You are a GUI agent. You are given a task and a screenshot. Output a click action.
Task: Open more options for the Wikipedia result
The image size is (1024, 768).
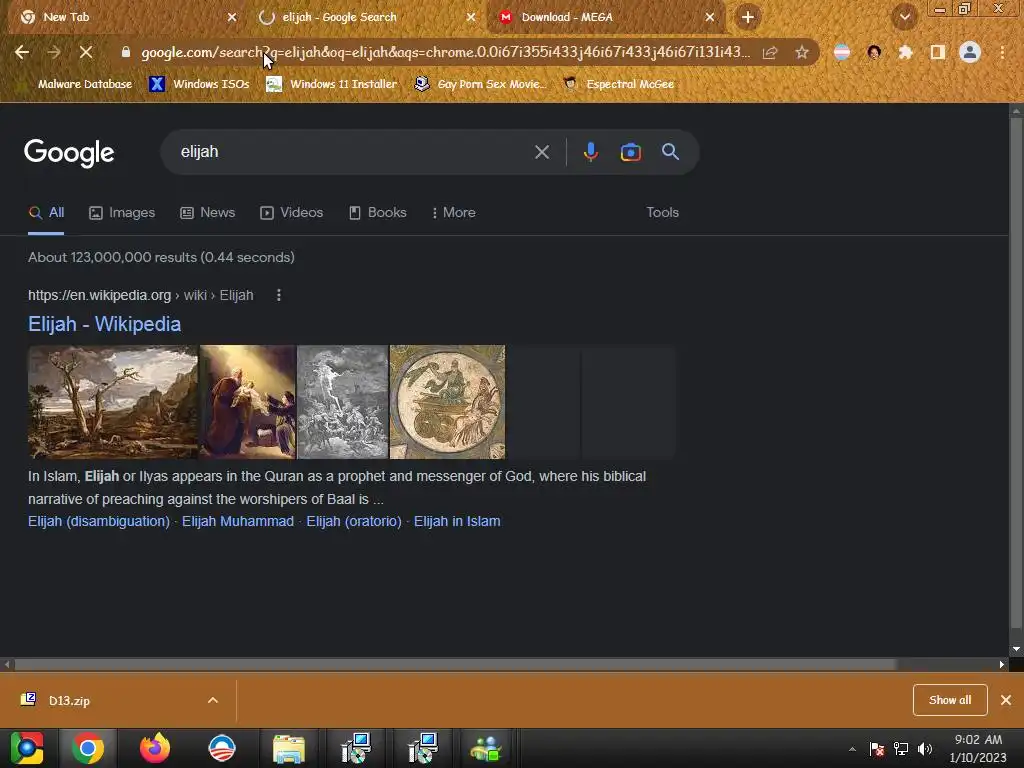pyautogui.click(x=279, y=295)
